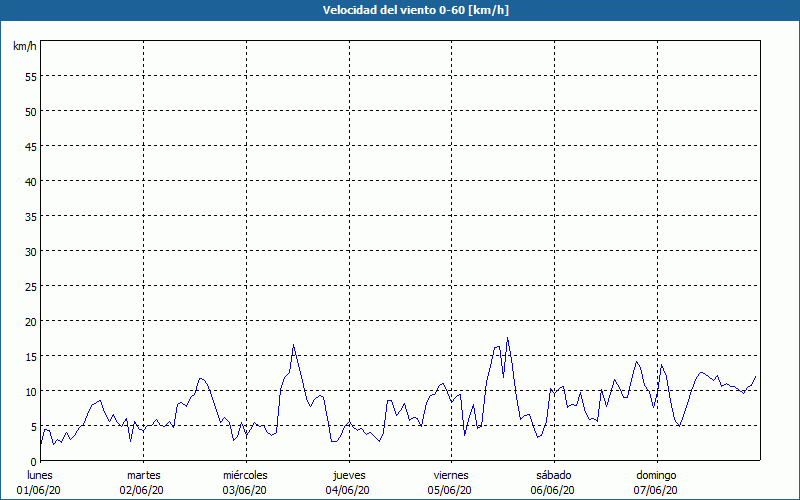Image resolution: width=800 pixels, height=500 pixels.
Task: Select the 55 value on the y-axis
Action: (31, 78)
